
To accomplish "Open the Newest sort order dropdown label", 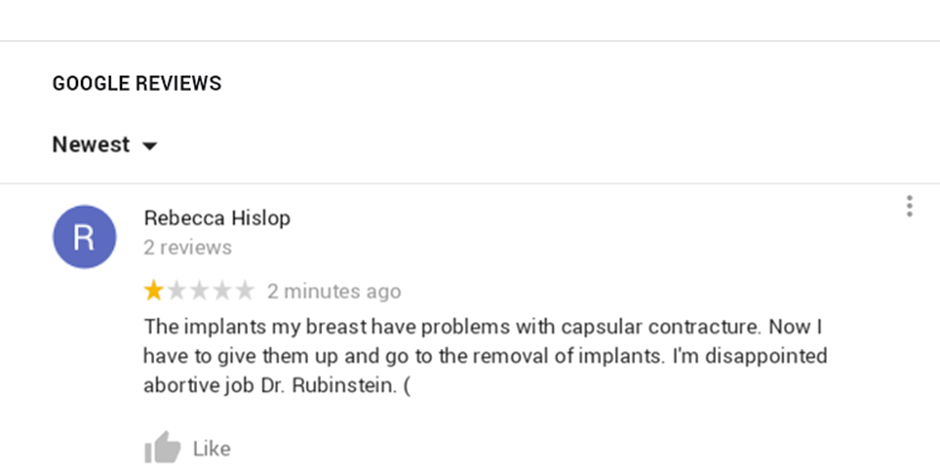I will click(91, 145).
